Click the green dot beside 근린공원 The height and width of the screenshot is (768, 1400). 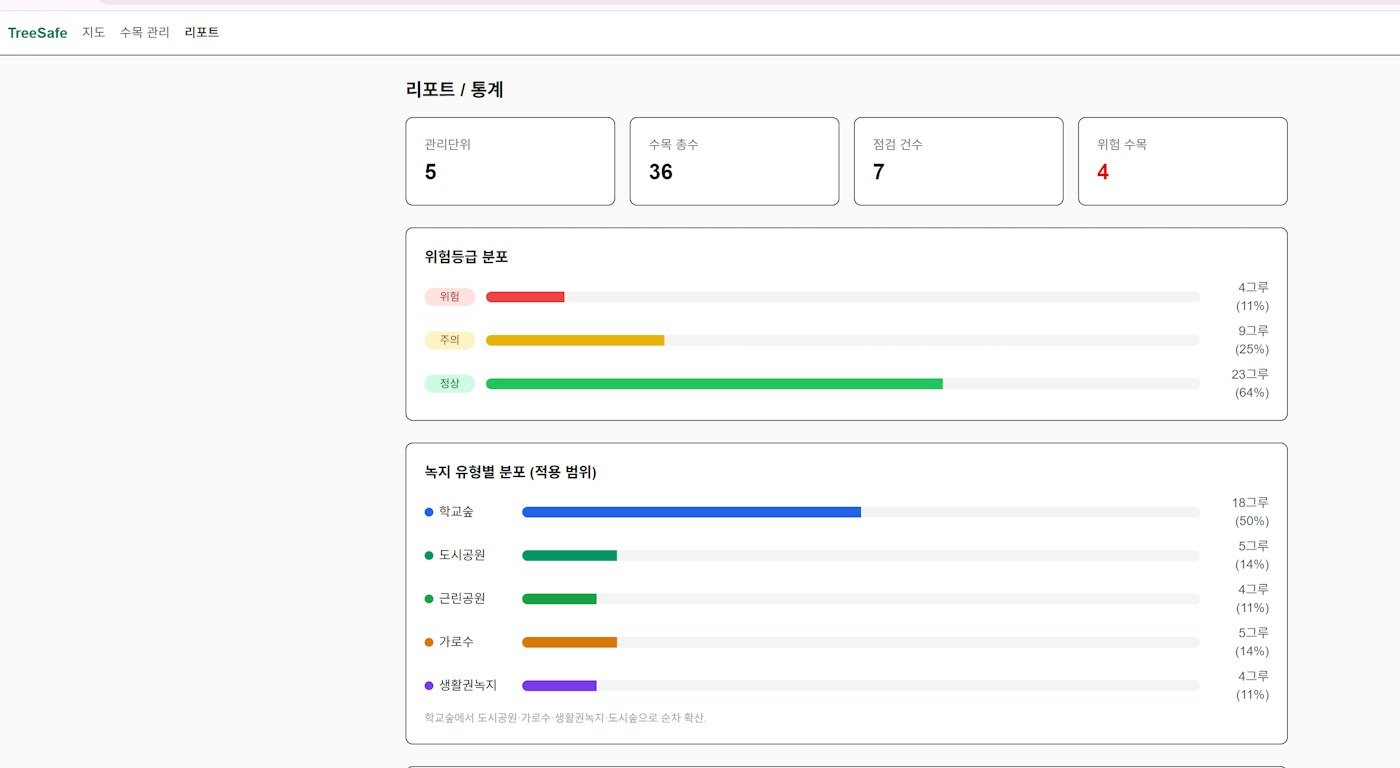point(429,599)
